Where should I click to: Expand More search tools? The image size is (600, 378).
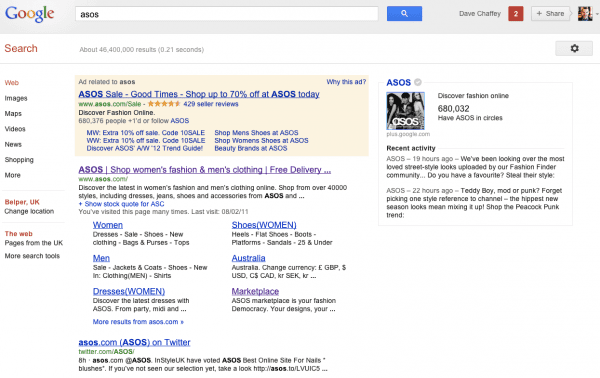pyautogui.click(x=32, y=256)
